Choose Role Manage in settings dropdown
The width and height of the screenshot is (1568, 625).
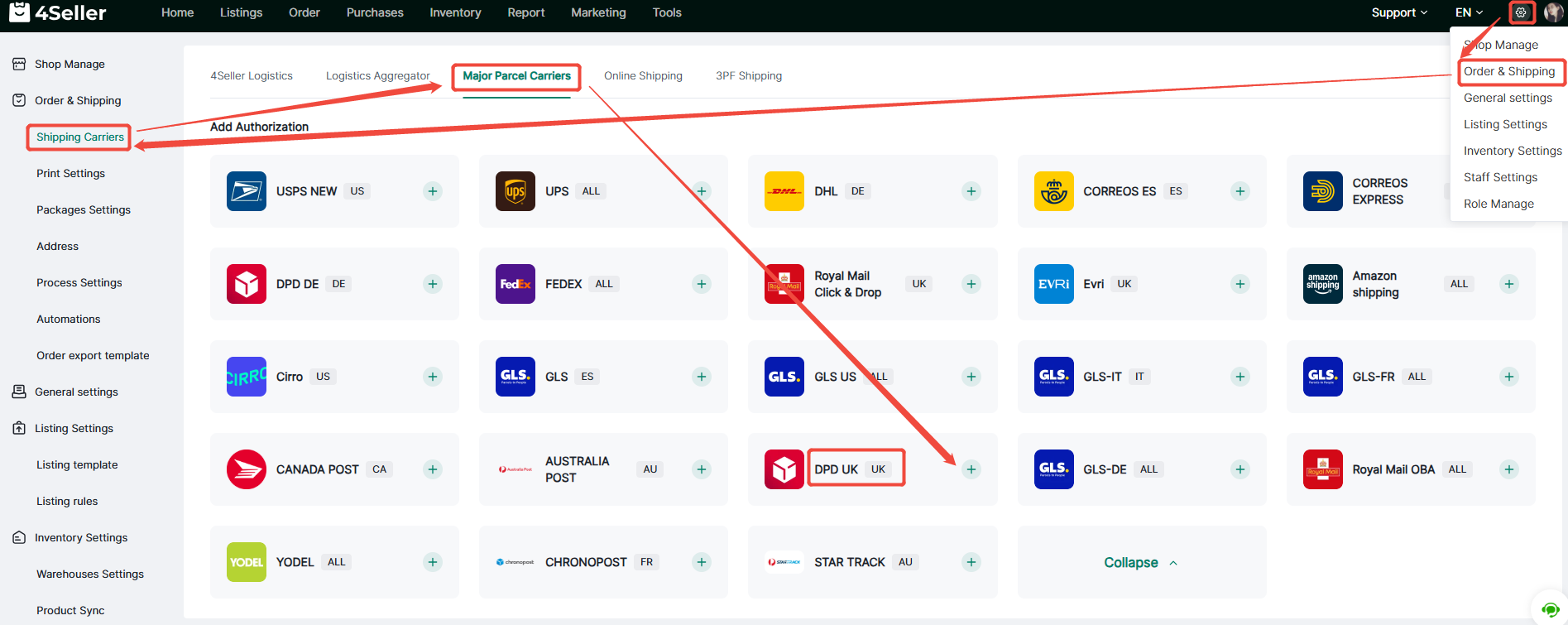1498,204
